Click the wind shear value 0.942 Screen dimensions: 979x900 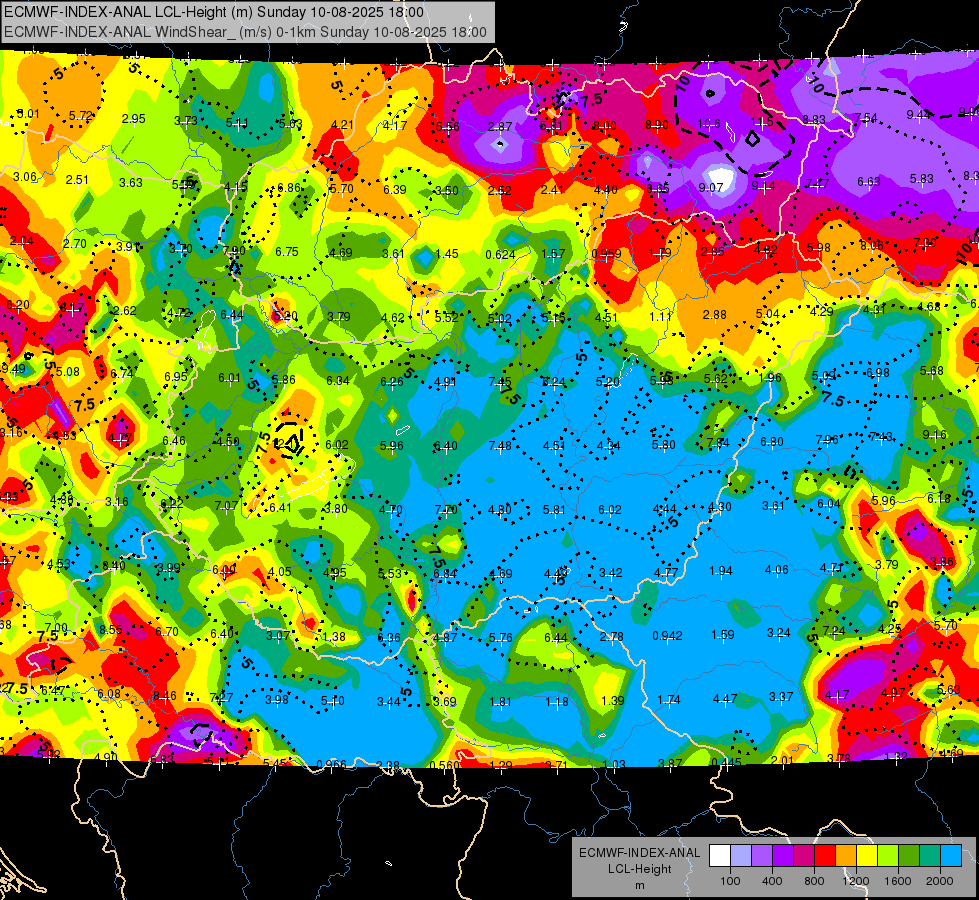667,636
